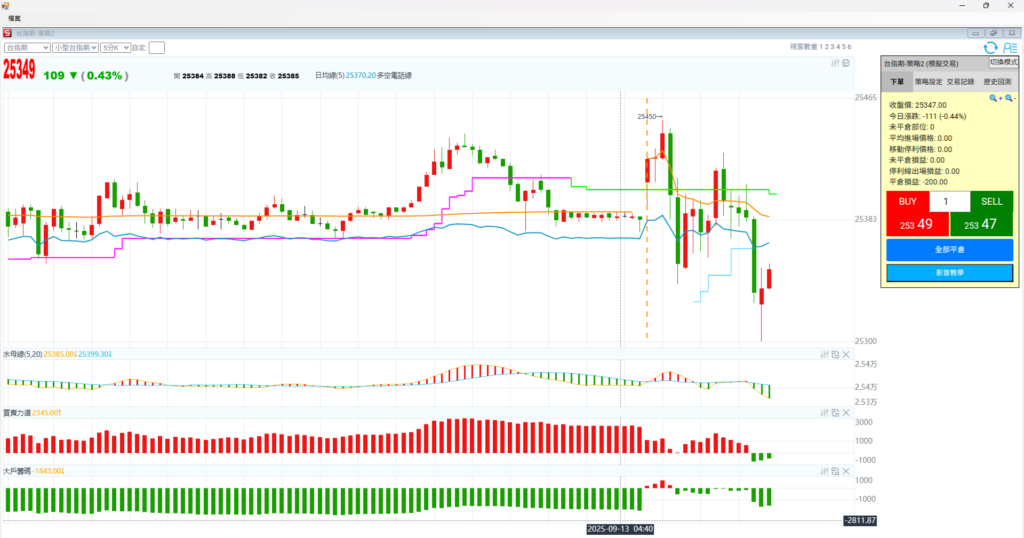This screenshot has width=1024, height=538.
Task: Click the copy icon on 水母線 panel
Action: (835, 354)
